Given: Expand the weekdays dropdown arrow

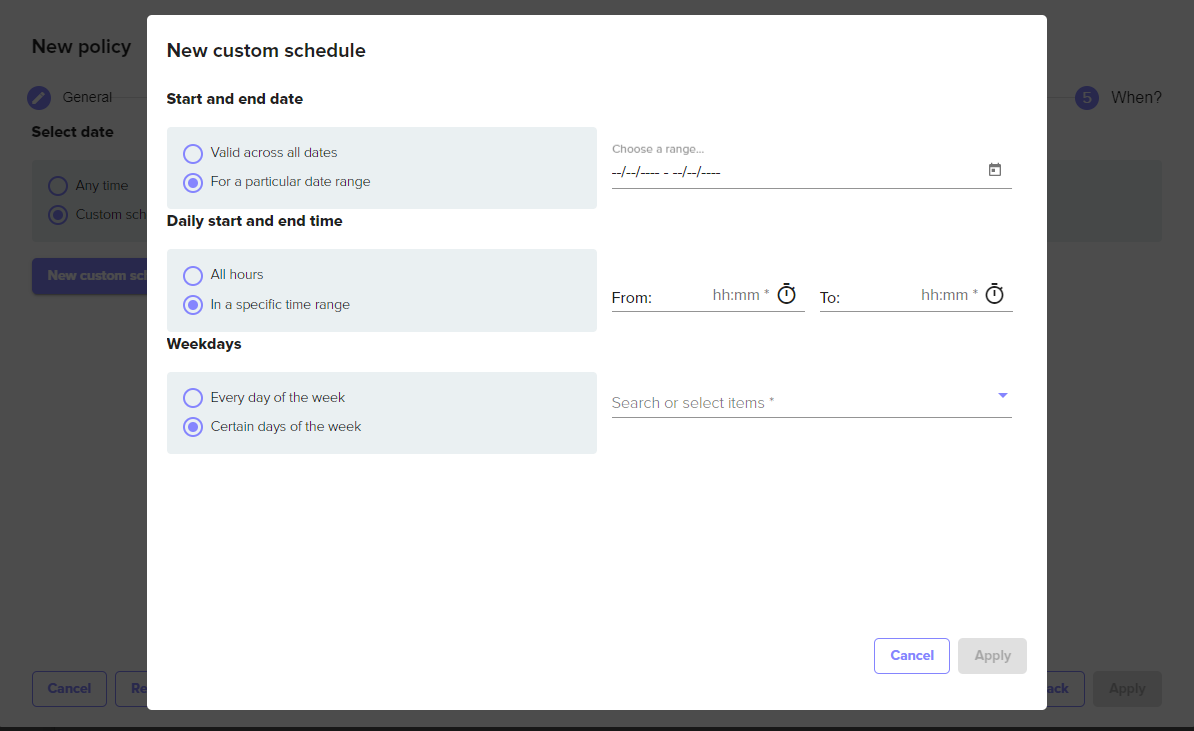Looking at the screenshot, I should 1002,396.
